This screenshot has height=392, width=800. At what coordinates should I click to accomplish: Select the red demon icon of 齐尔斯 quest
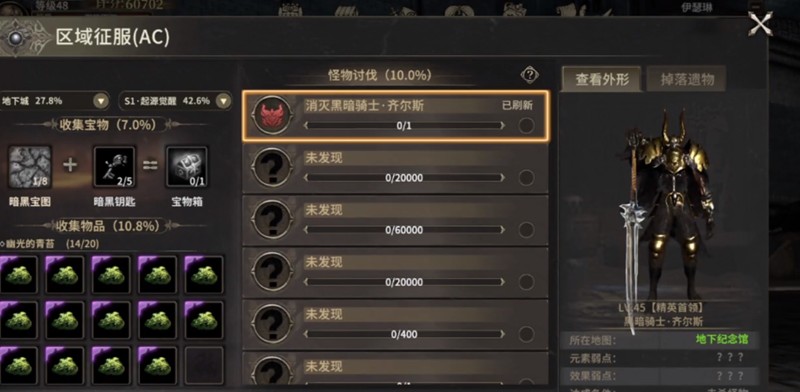[x=272, y=115]
